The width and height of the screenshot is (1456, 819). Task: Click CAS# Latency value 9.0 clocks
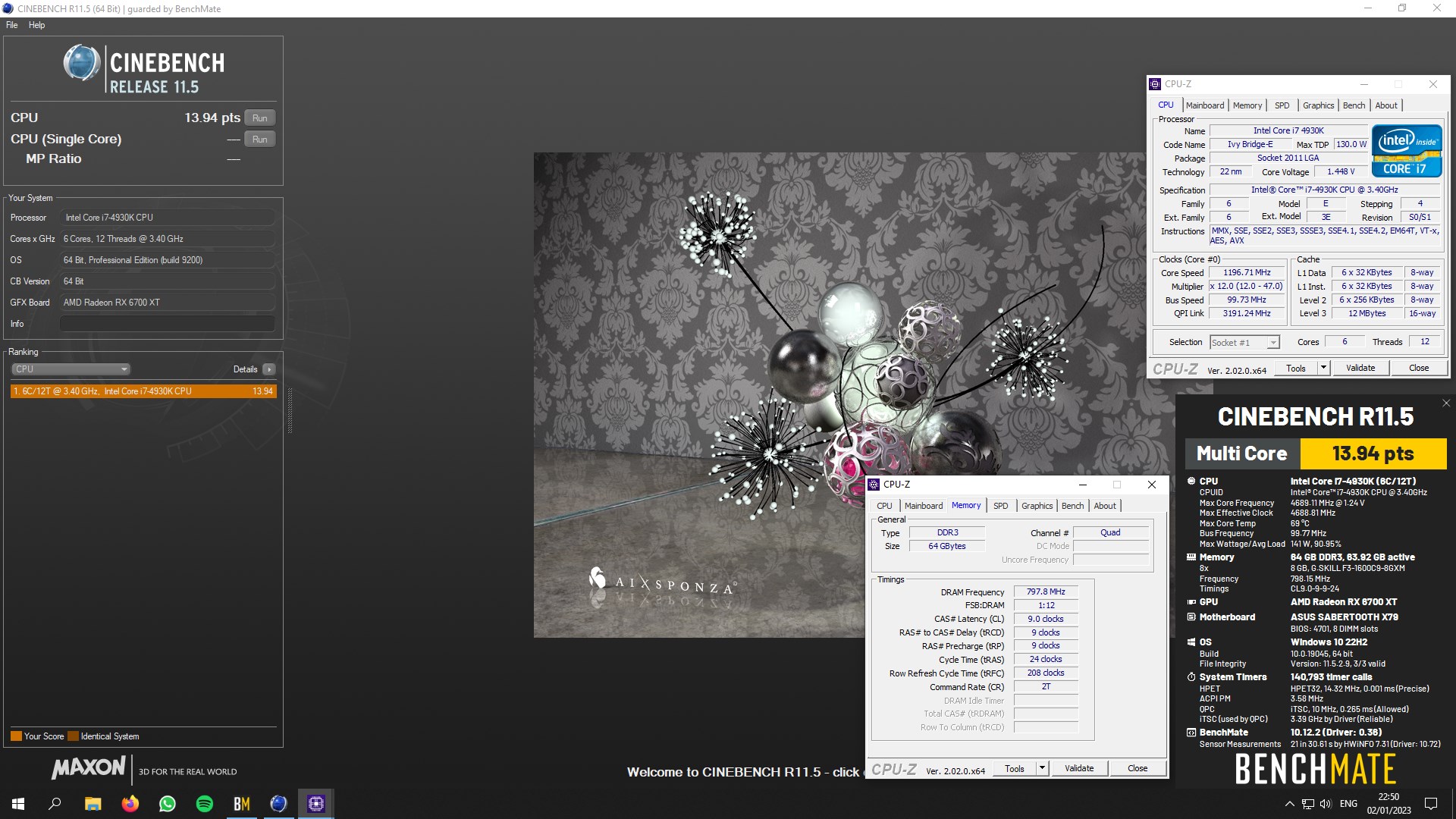(x=1046, y=620)
